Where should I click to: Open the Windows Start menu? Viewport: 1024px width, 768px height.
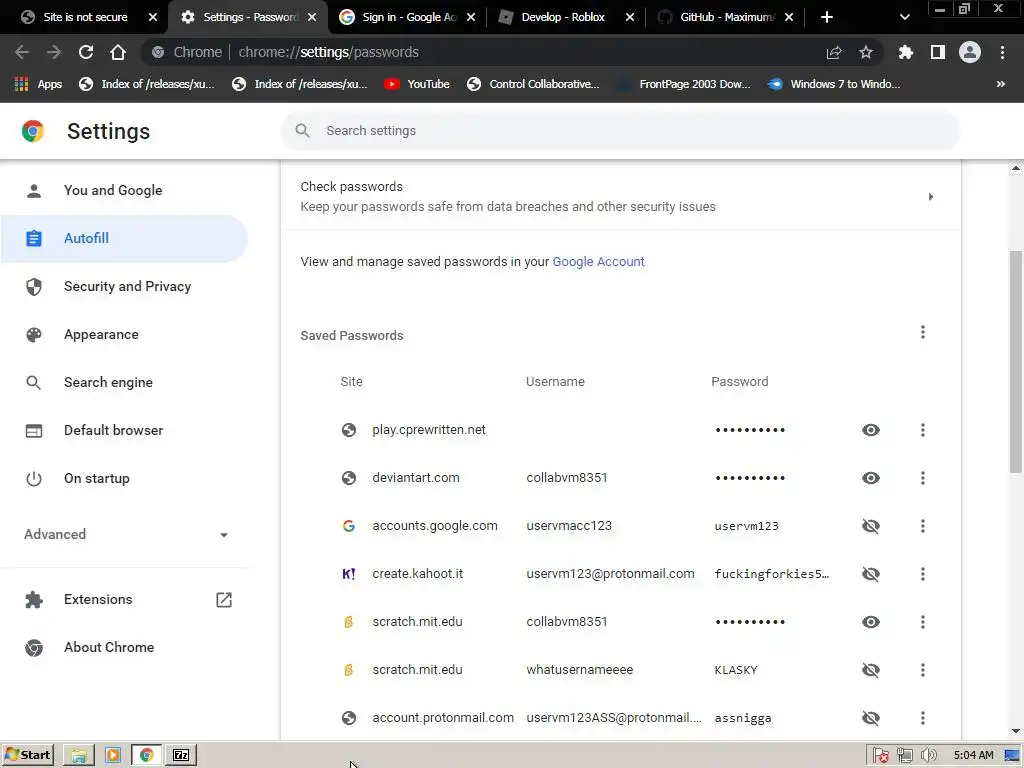coord(27,756)
